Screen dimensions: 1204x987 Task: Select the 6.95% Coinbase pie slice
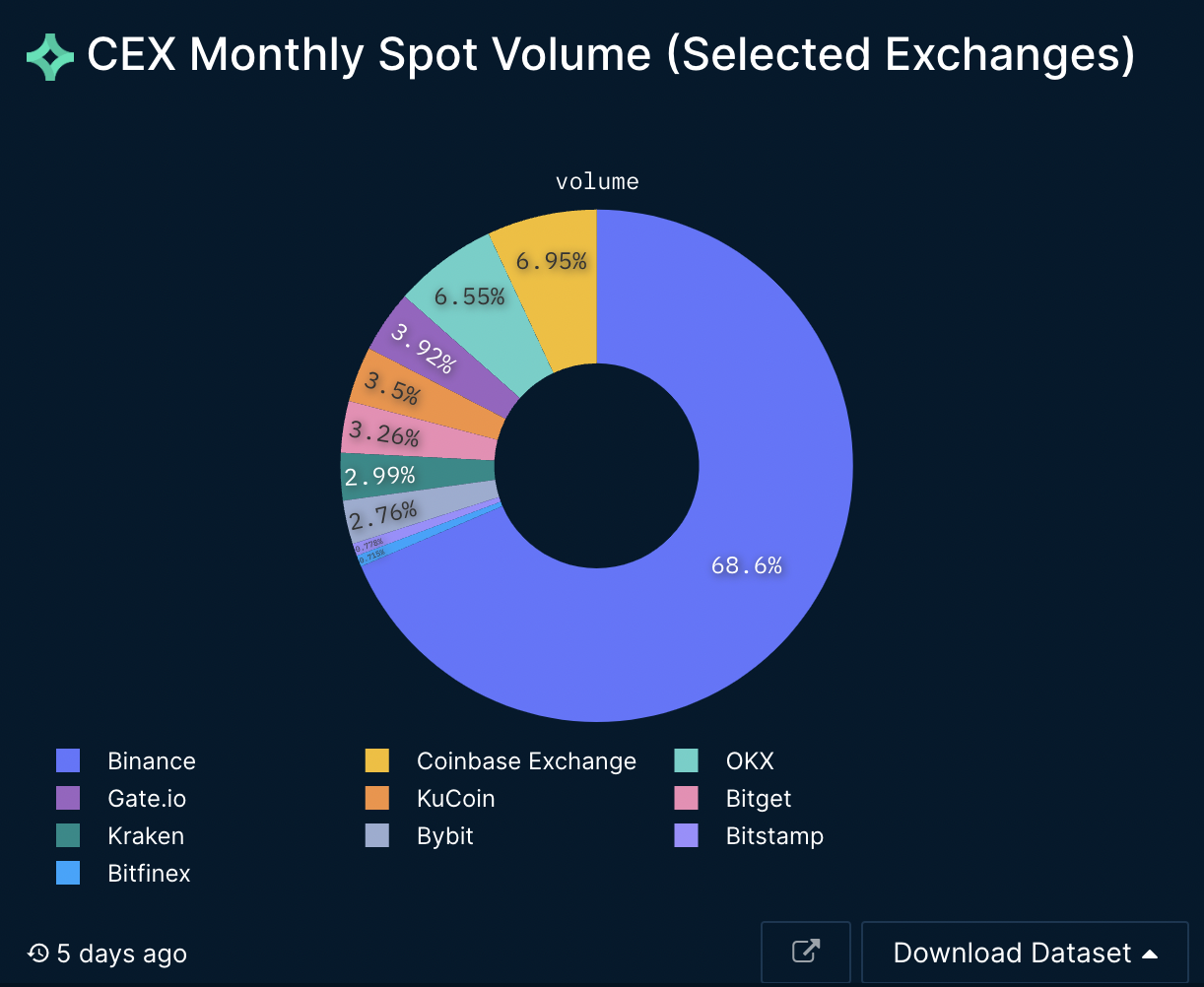[549, 262]
